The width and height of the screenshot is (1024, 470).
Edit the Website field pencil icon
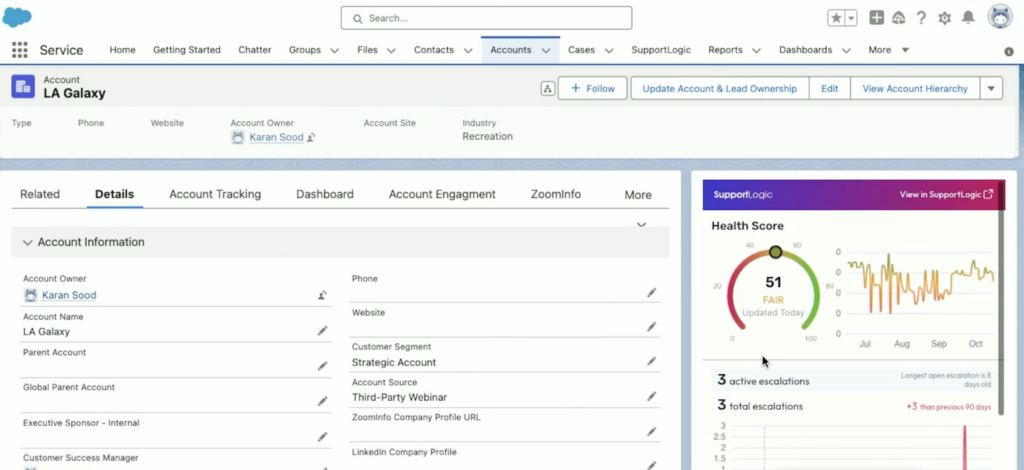point(651,326)
